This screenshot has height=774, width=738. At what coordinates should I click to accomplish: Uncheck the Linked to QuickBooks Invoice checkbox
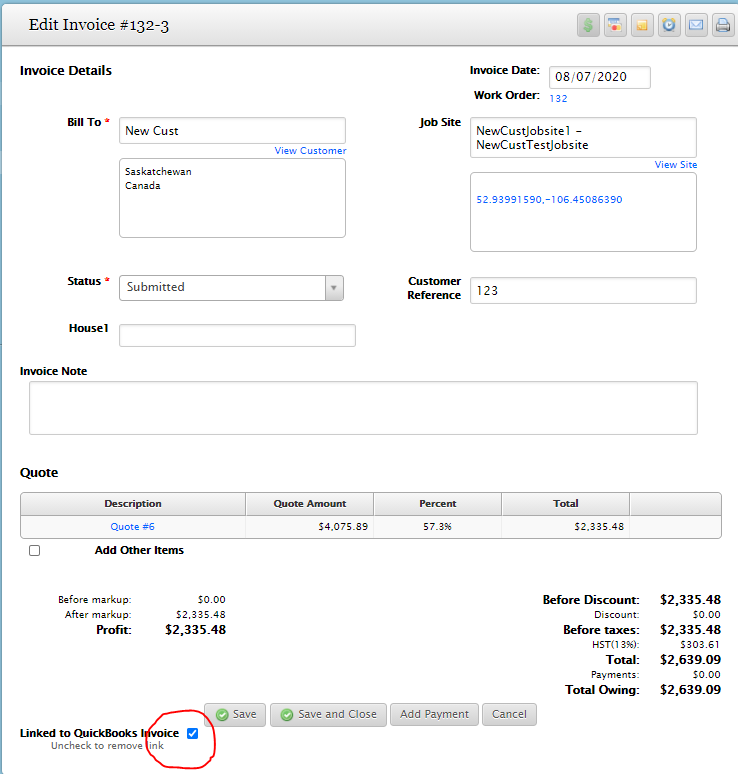tap(193, 734)
